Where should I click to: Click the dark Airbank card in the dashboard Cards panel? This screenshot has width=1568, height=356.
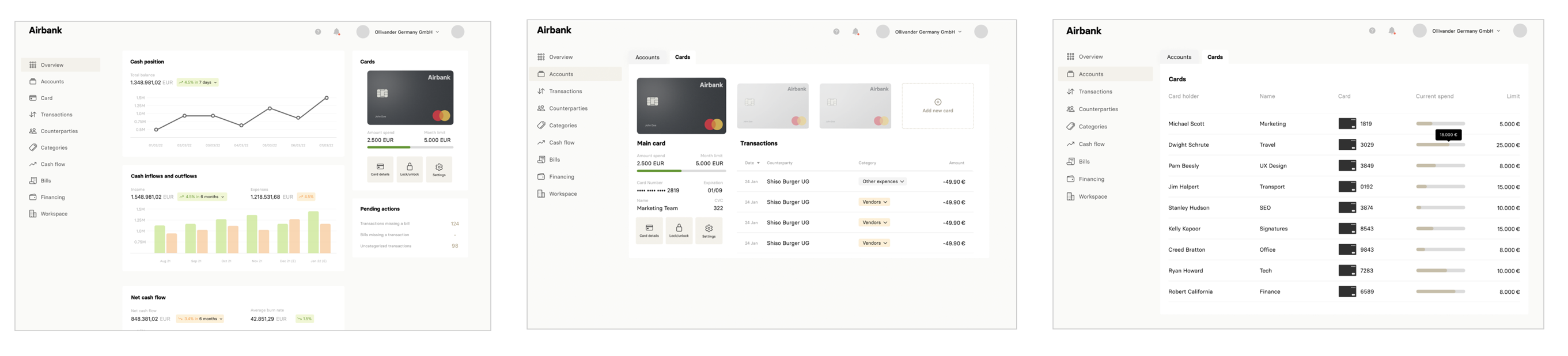[410, 98]
